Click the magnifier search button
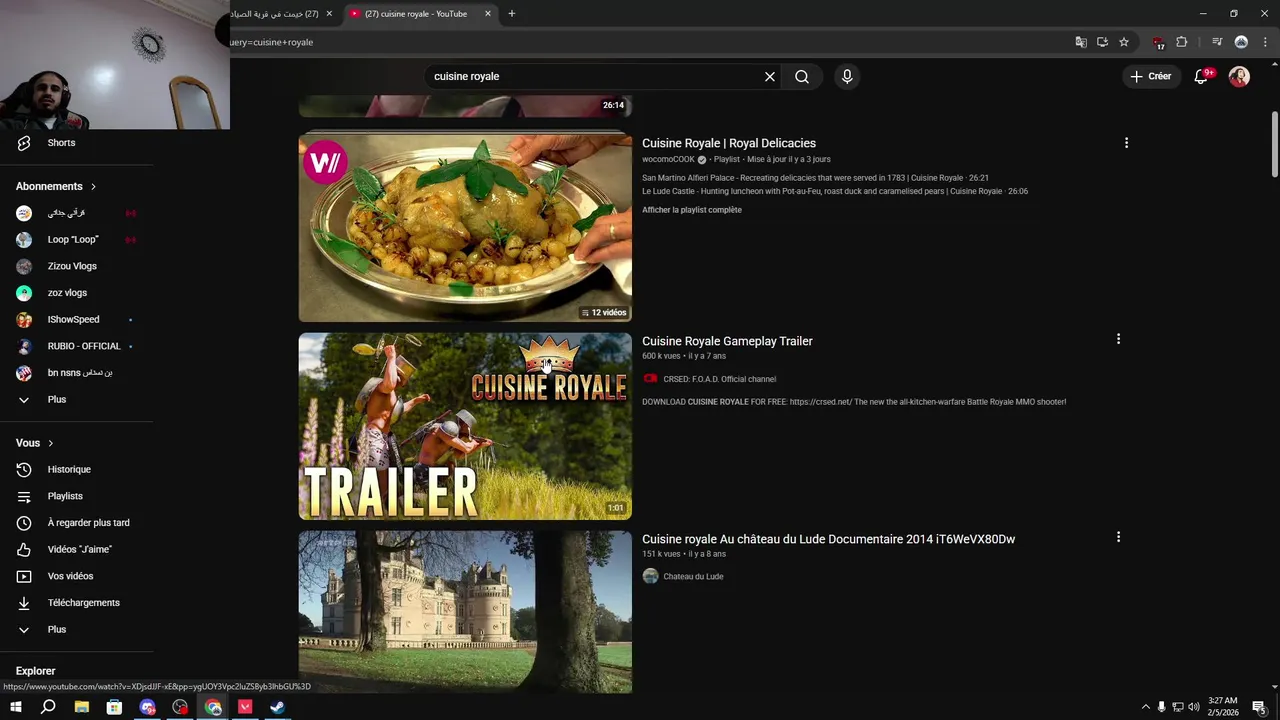 coord(802,77)
